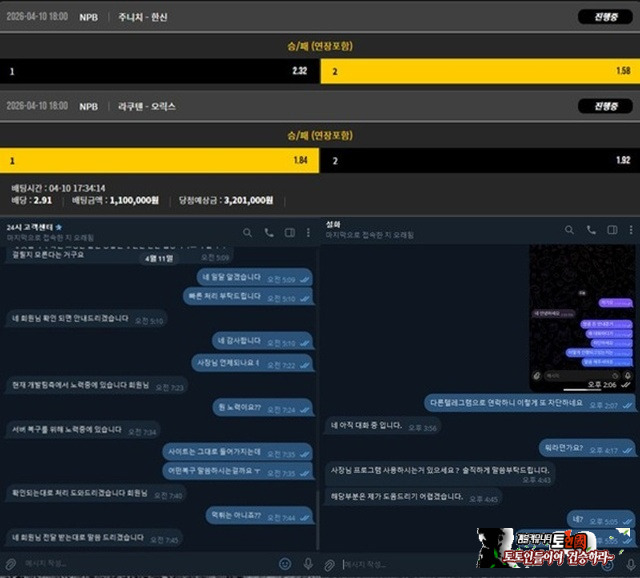Click the 배팅금액 1,100,000원 value
The image size is (640, 578).
tap(134, 200)
